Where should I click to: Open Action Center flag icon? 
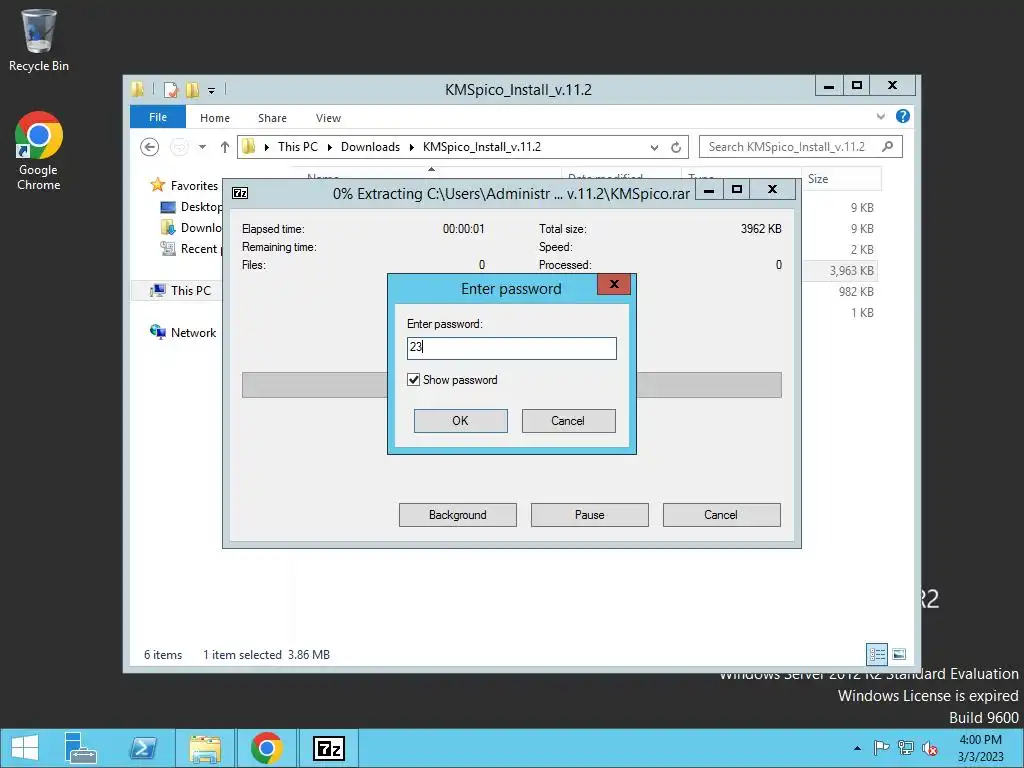pyautogui.click(x=881, y=748)
